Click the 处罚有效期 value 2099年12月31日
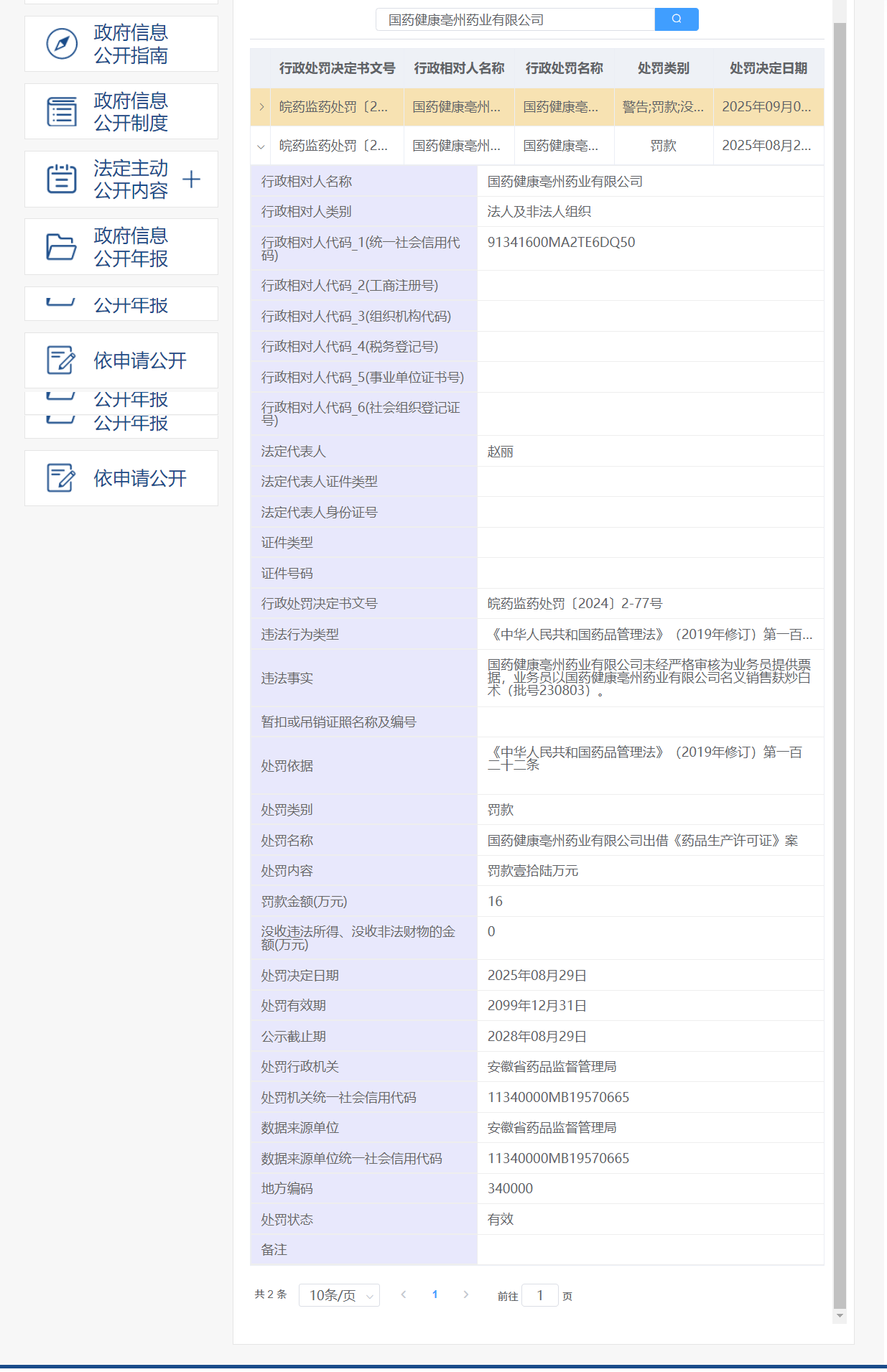This screenshot has width=887, height=1372. click(537, 1006)
